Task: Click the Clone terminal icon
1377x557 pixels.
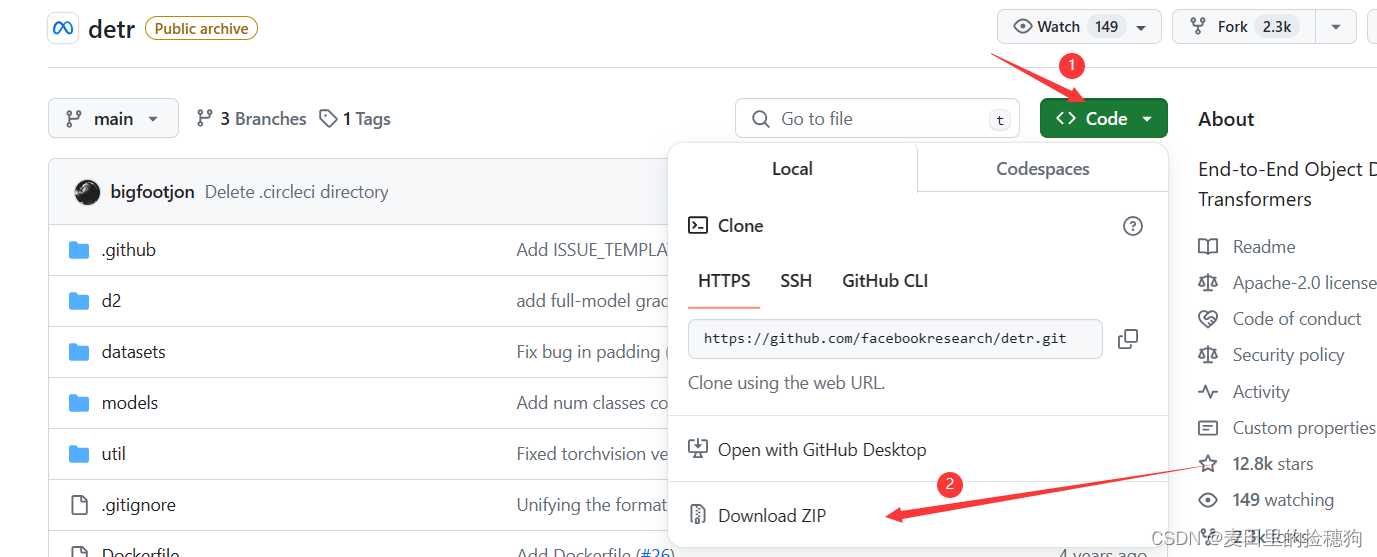Action: tap(698, 226)
